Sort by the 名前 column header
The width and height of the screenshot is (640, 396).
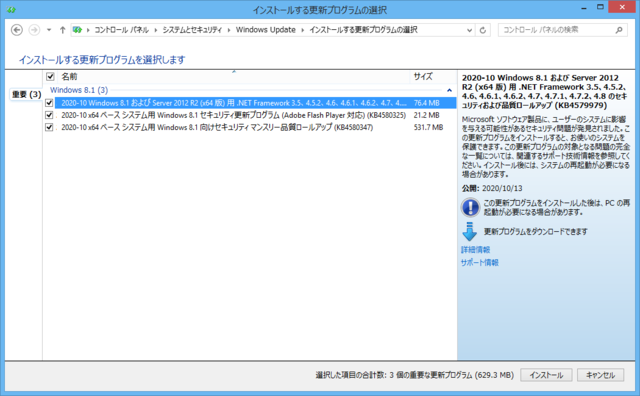pos(69,76)
